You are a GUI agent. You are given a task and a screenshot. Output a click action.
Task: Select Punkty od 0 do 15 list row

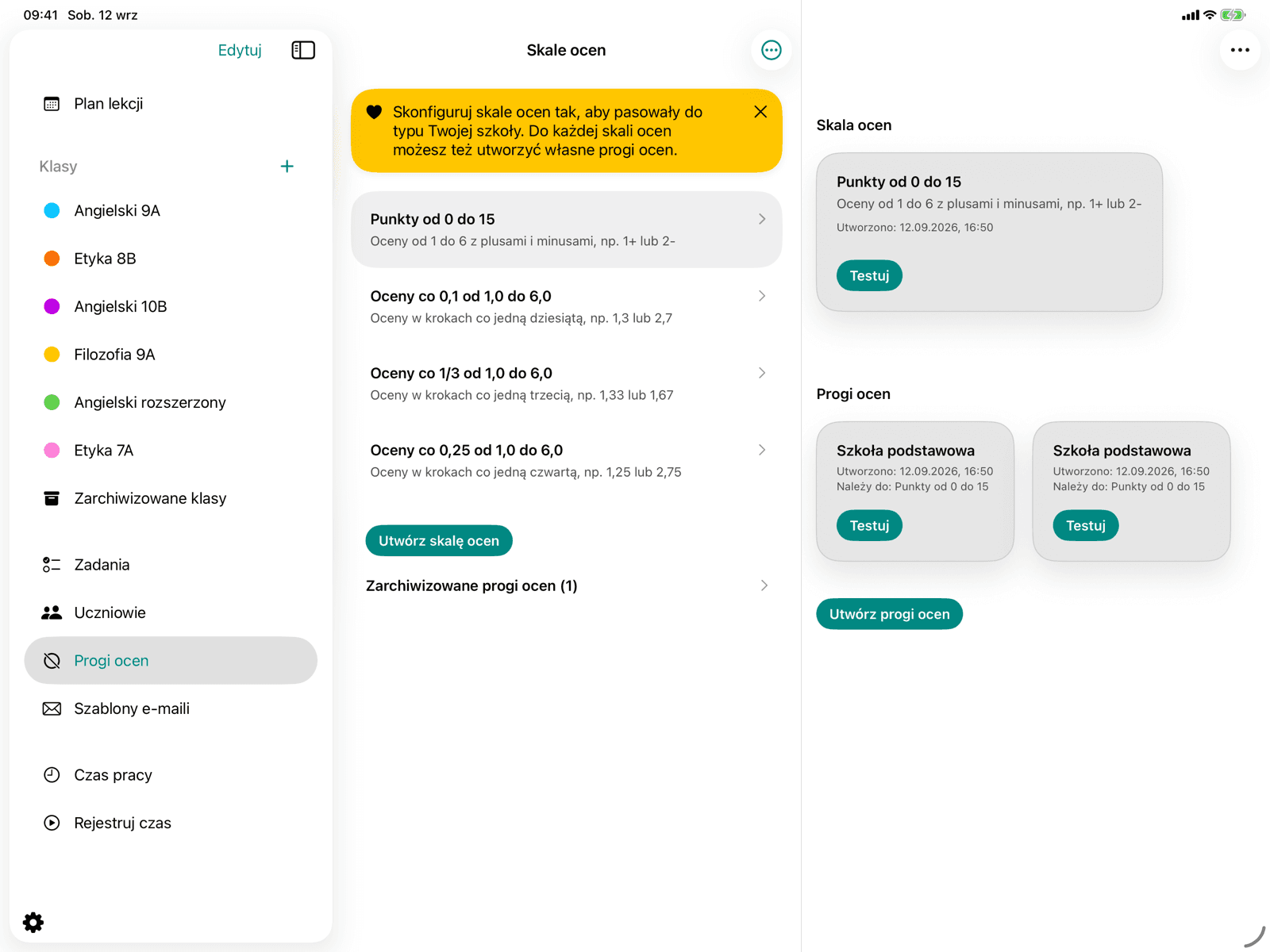tap(566, 229)
